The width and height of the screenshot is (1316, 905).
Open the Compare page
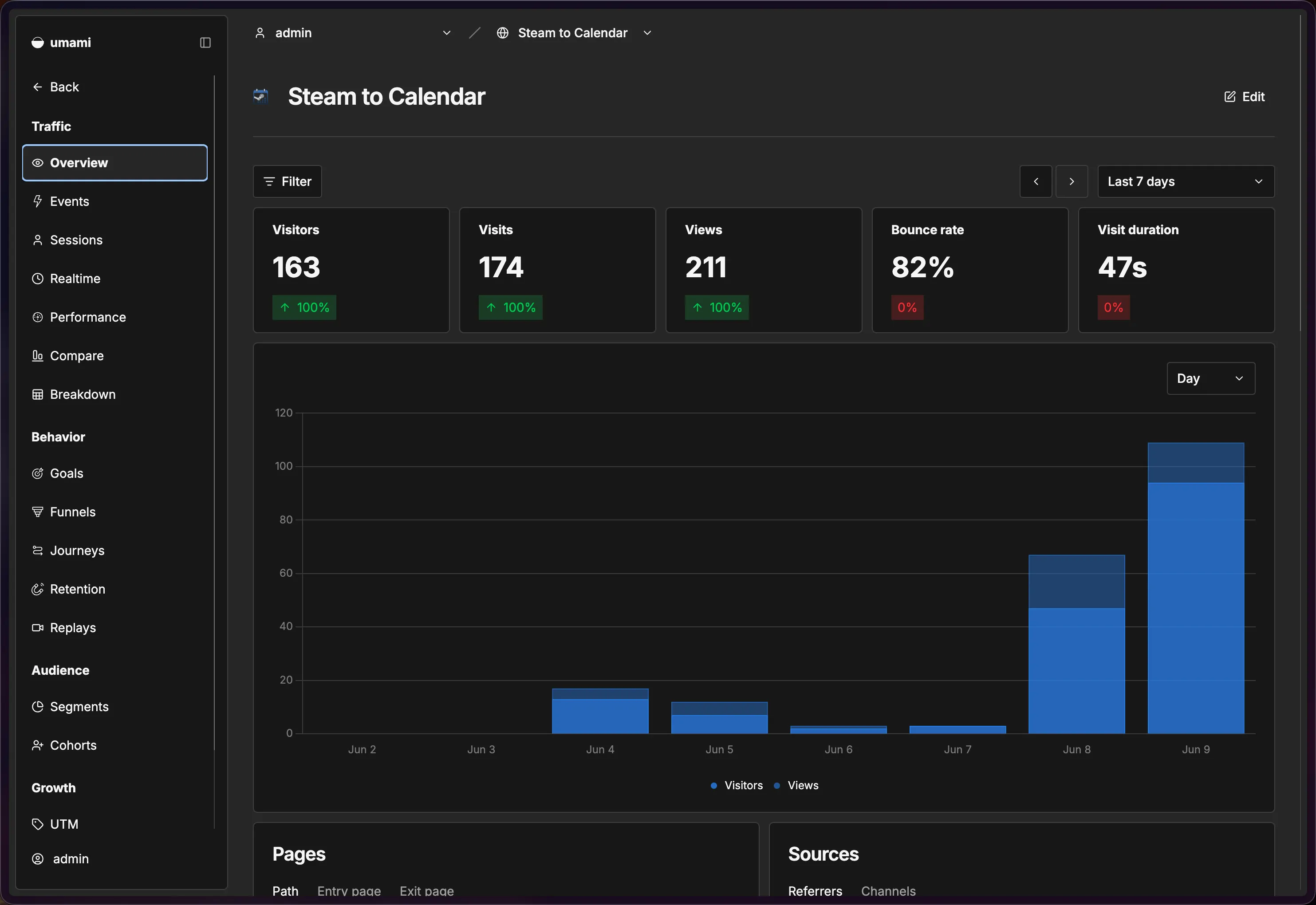tap(115, 355)
